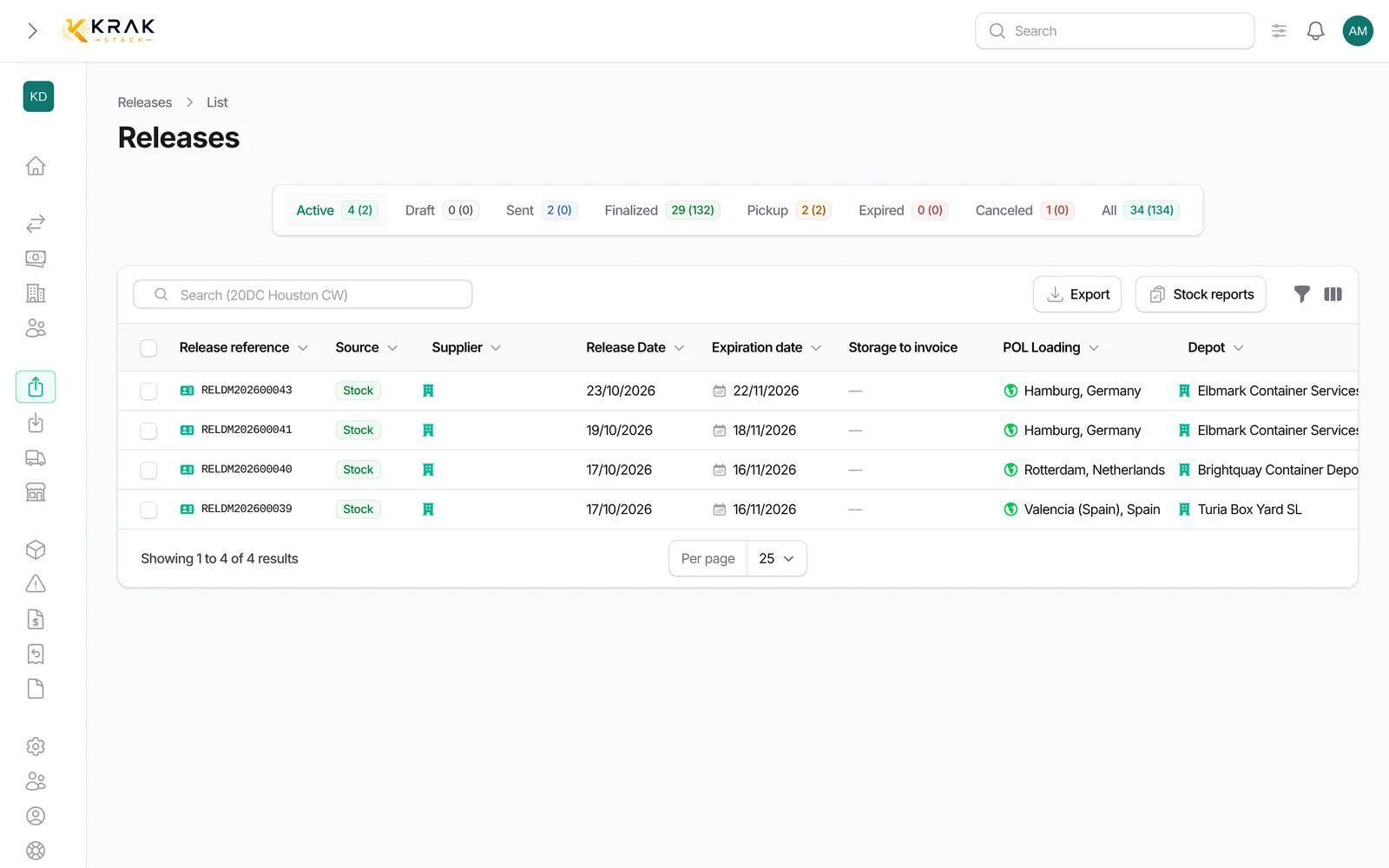
Task: Open the settings gear sidebar icon
Action: [36, 746]
